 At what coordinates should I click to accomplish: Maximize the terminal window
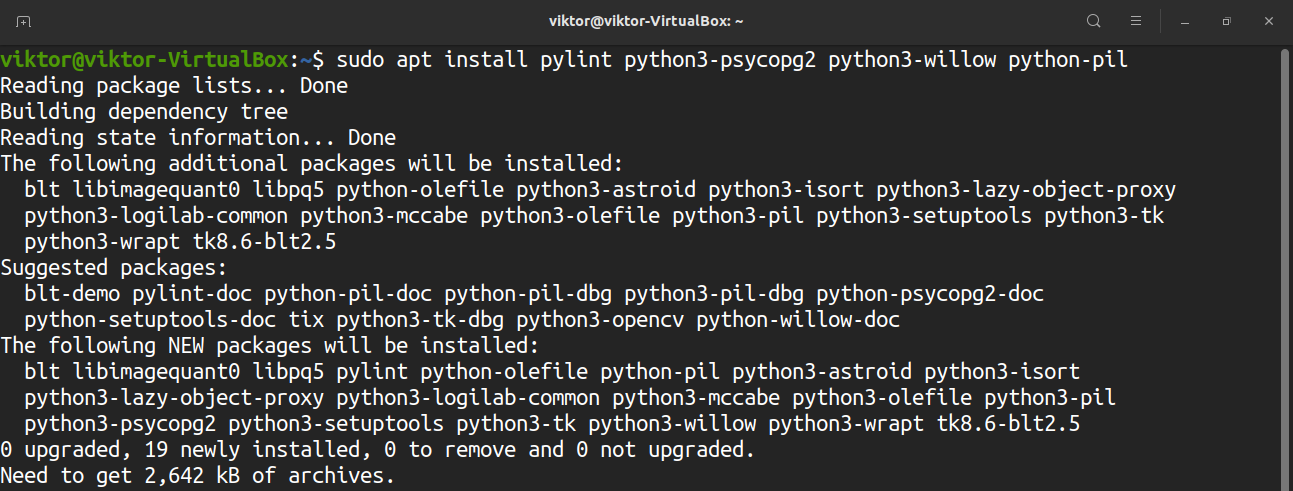tap(1226, 21)
